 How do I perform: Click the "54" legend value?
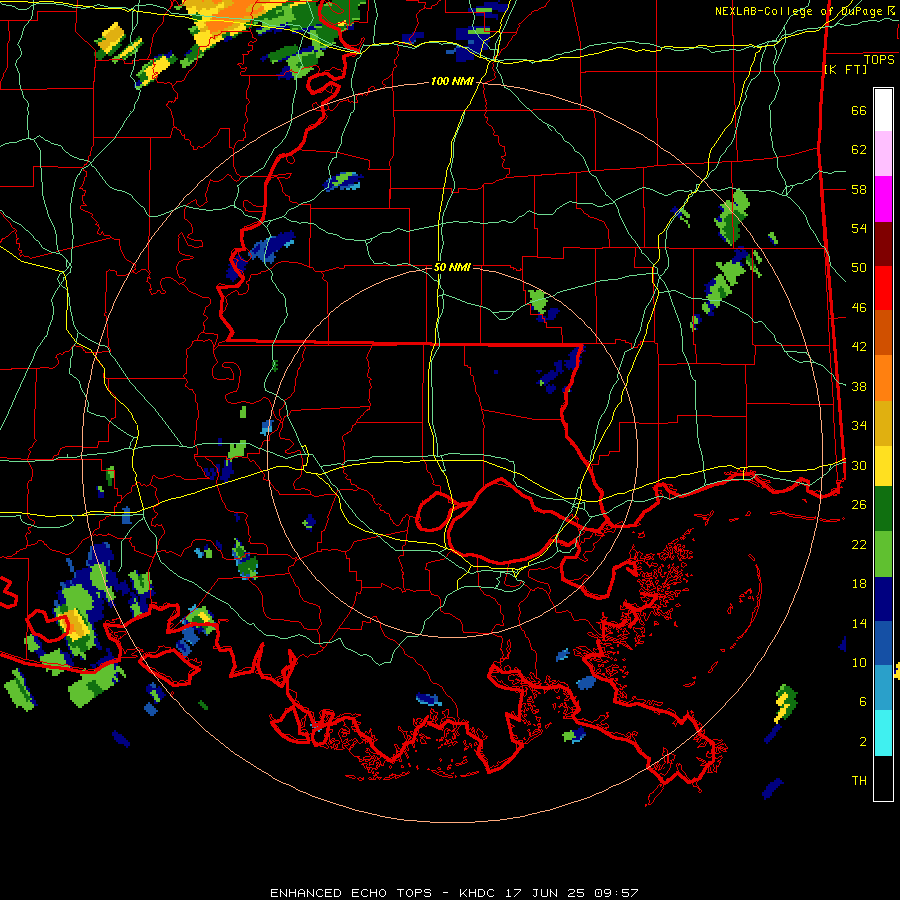(859, 228)
